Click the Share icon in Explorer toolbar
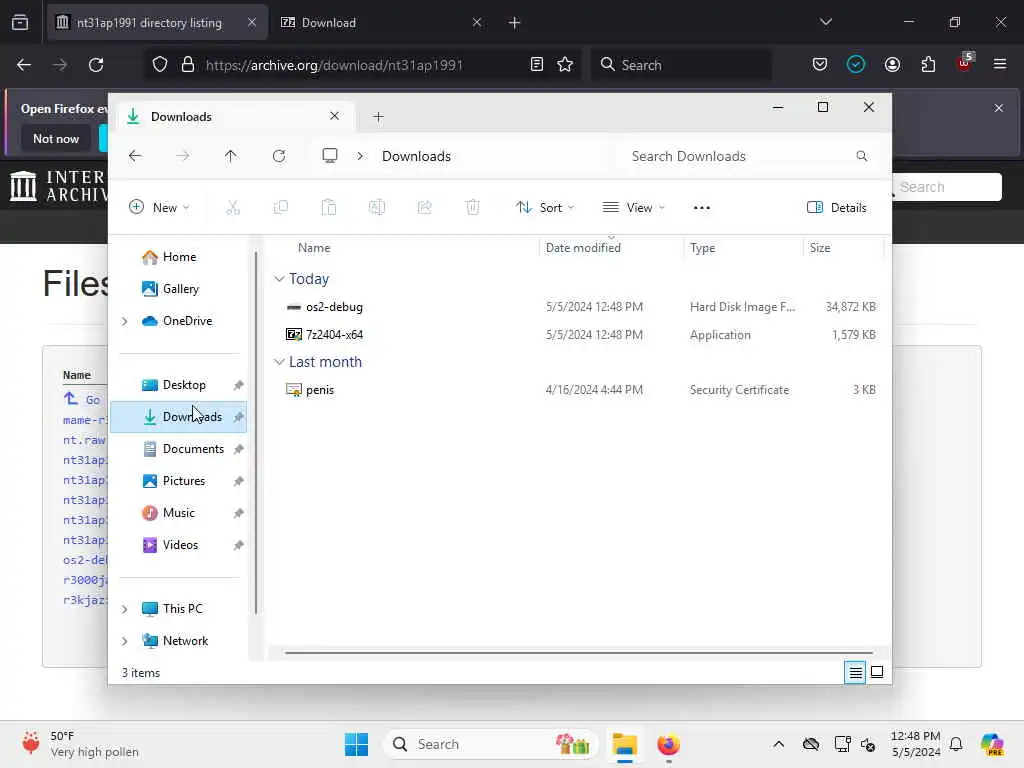Viewport: 1024px width, 768px height. (424, 208)
